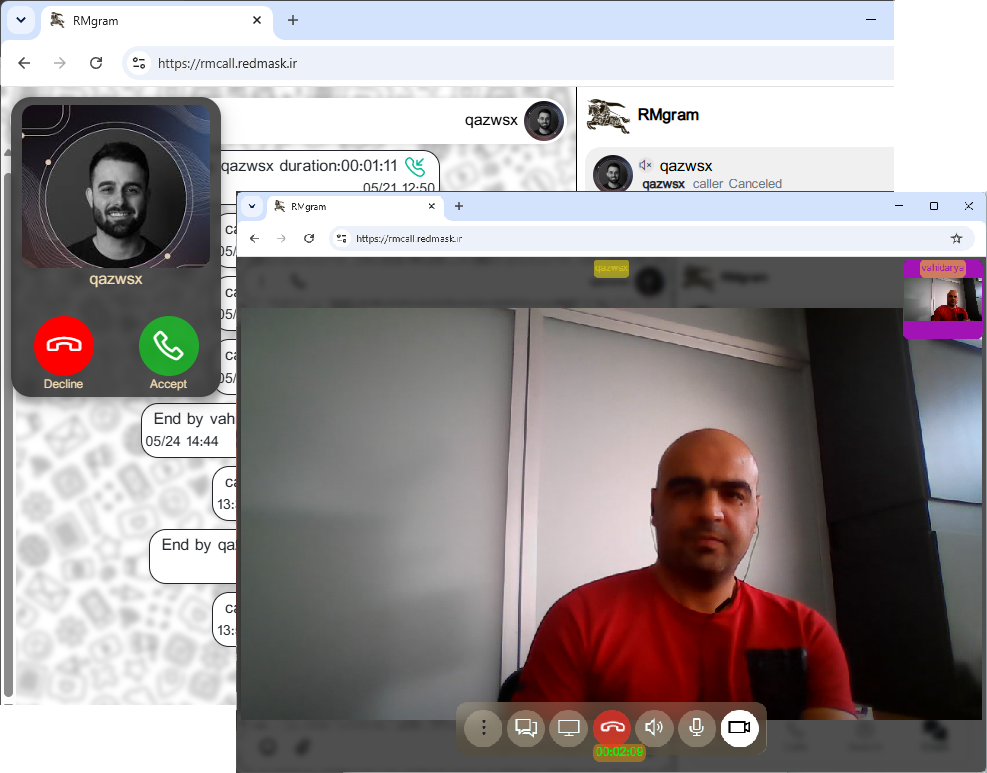Click the End by vah message 05/24 14:44
987x773 pixels.
[x=189, y=430]
